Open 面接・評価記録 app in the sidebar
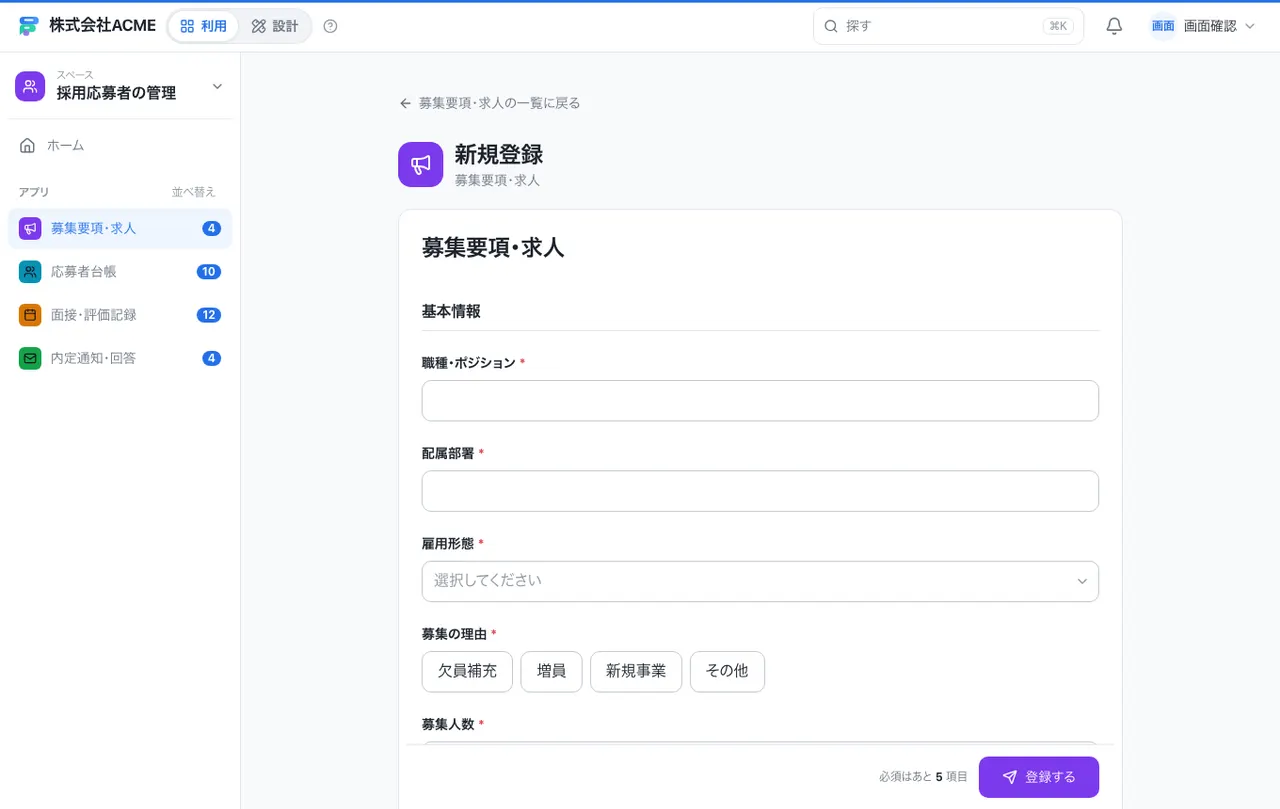The image size is (1280, 809). [x=120, y=315]
